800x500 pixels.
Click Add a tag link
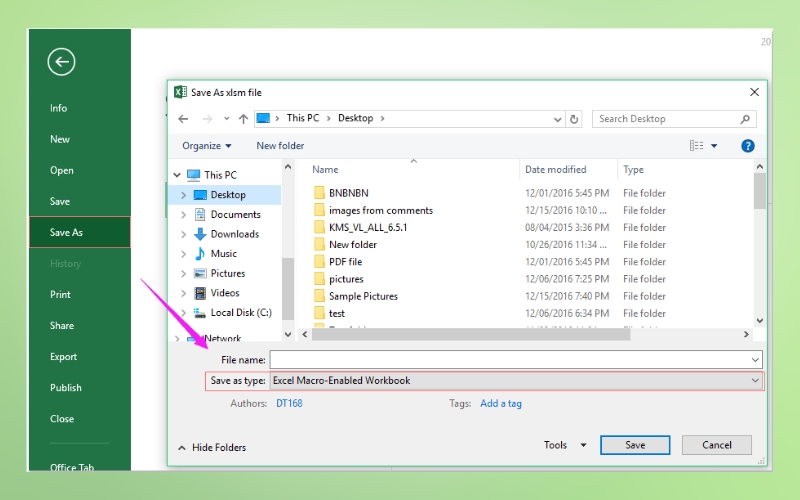click(x=501, y=404)
